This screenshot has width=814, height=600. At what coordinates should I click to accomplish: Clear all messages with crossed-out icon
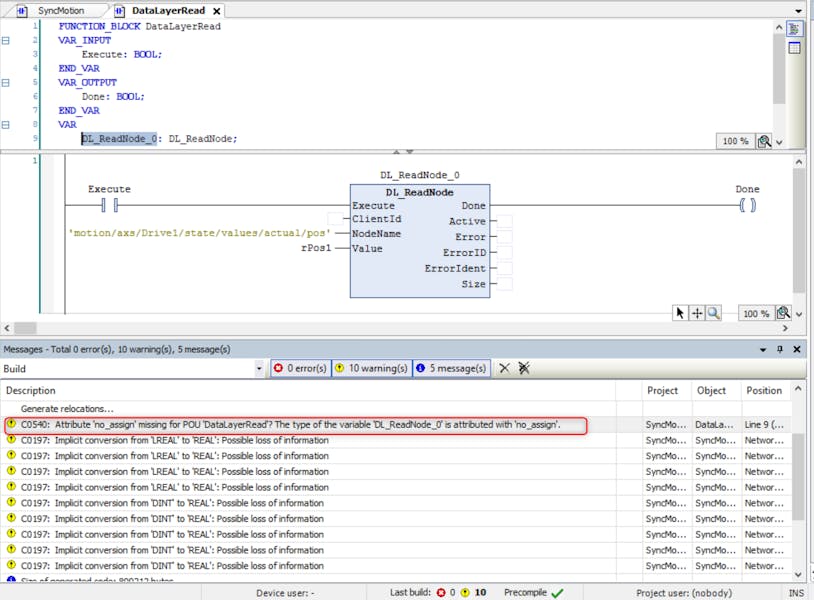523,368
